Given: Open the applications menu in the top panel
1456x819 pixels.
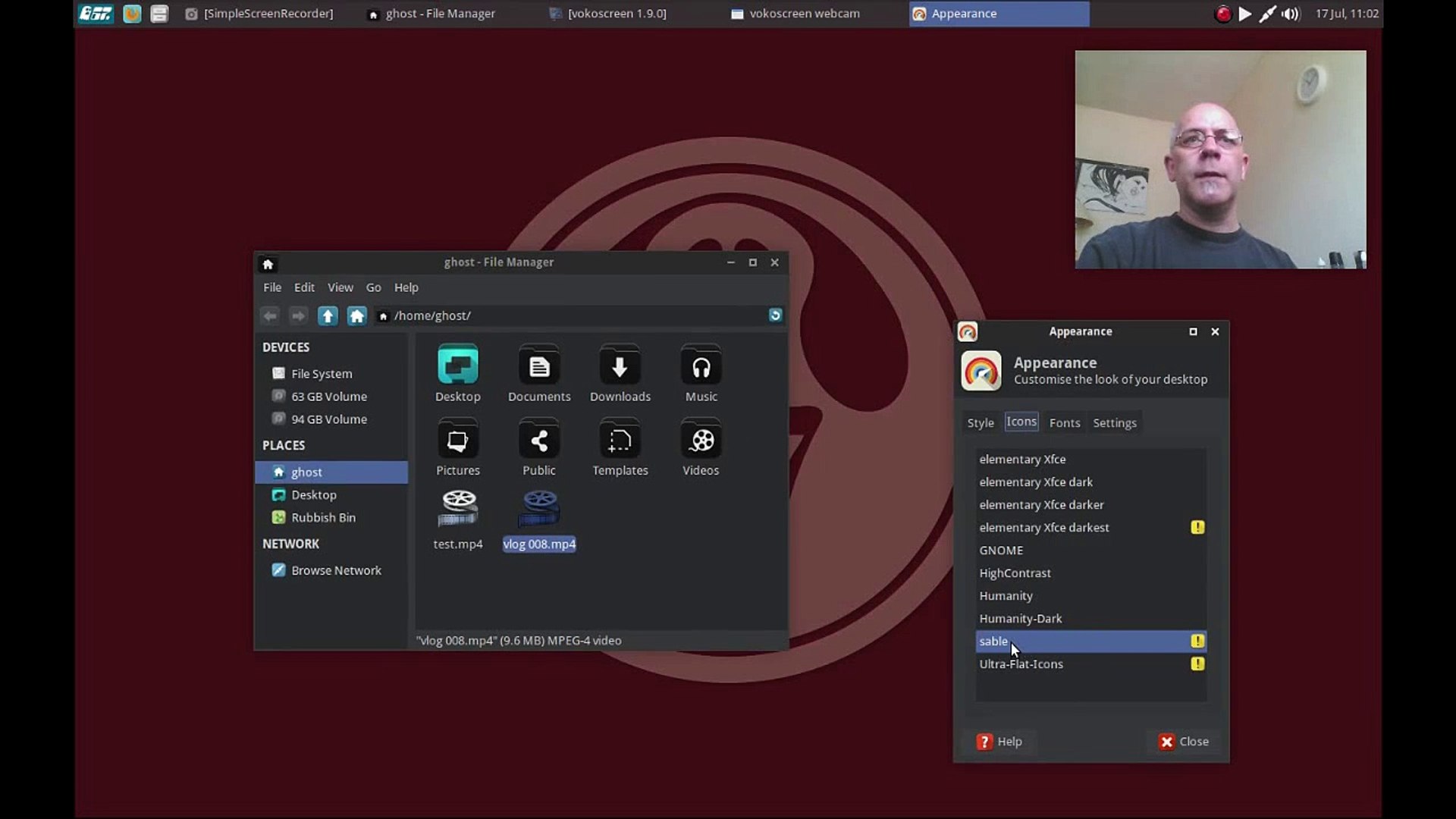Looking at the screenshot, I should click(x=96, y=14).
